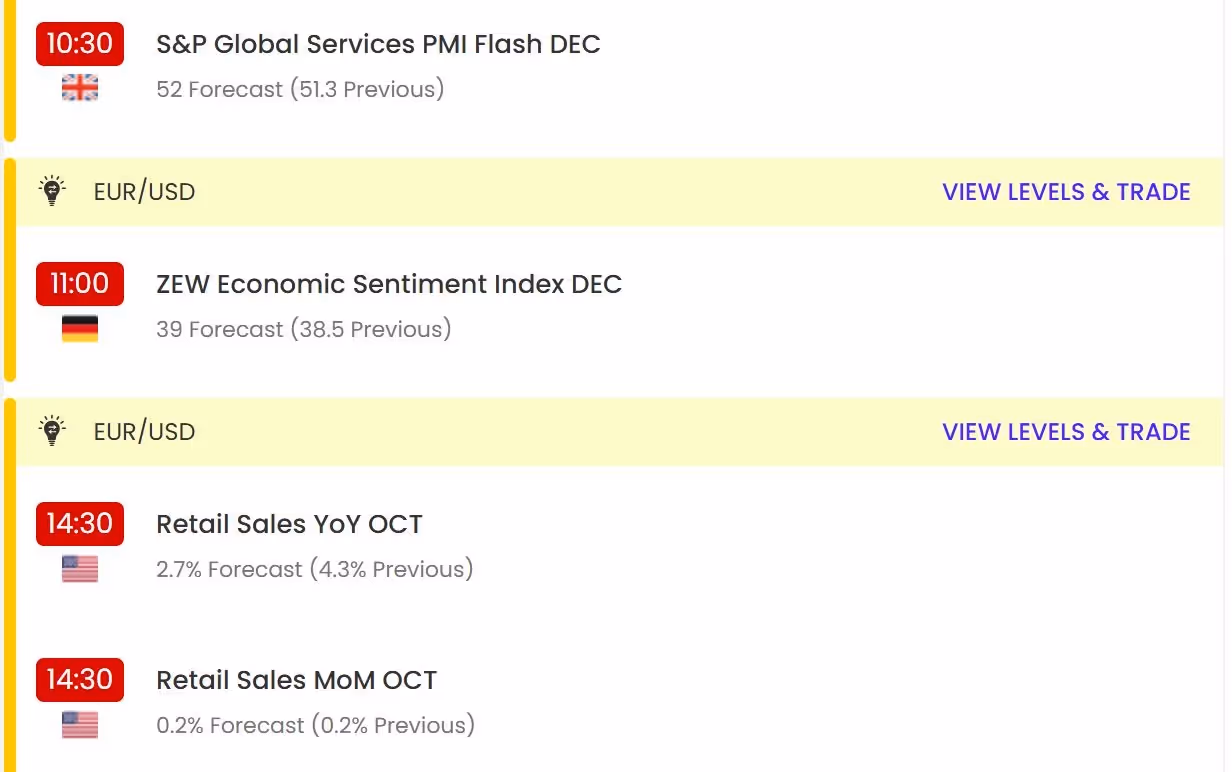Viewport: 1232px width, 772px height.
Task: Open ZEW Economic Sentiment Index DEC event
Action: 389,284
